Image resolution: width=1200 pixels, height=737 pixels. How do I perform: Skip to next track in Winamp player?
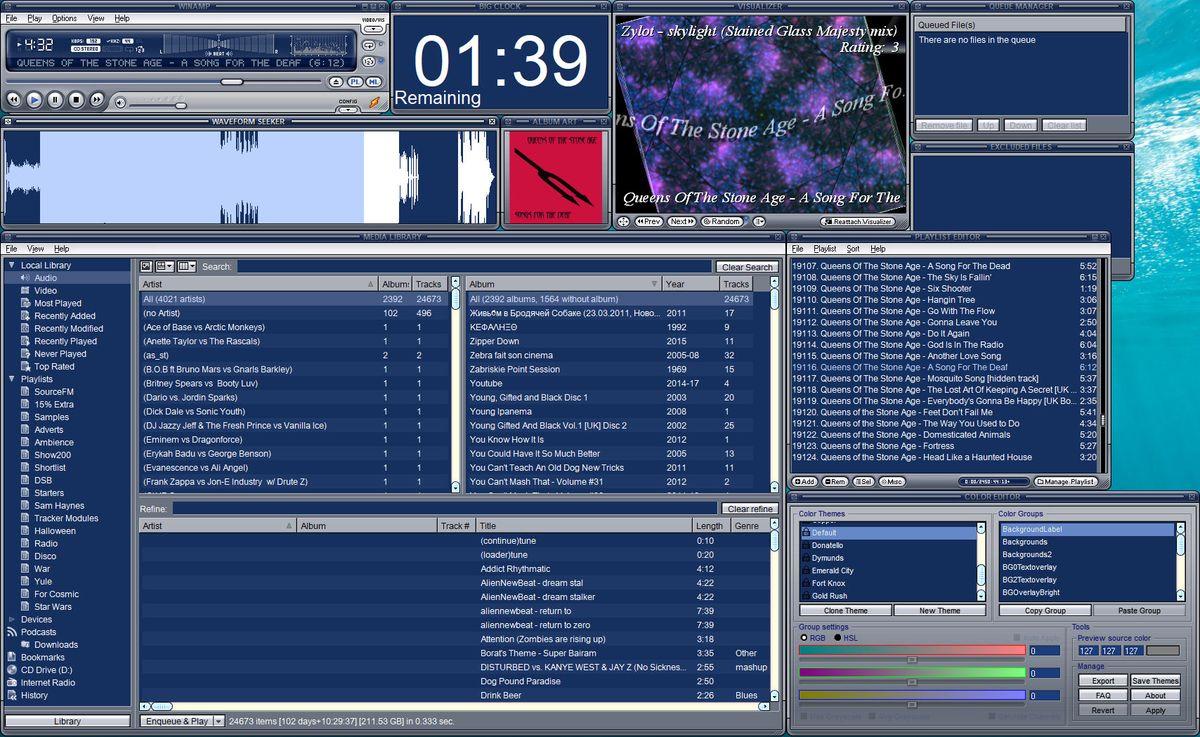tap(97, 100)
